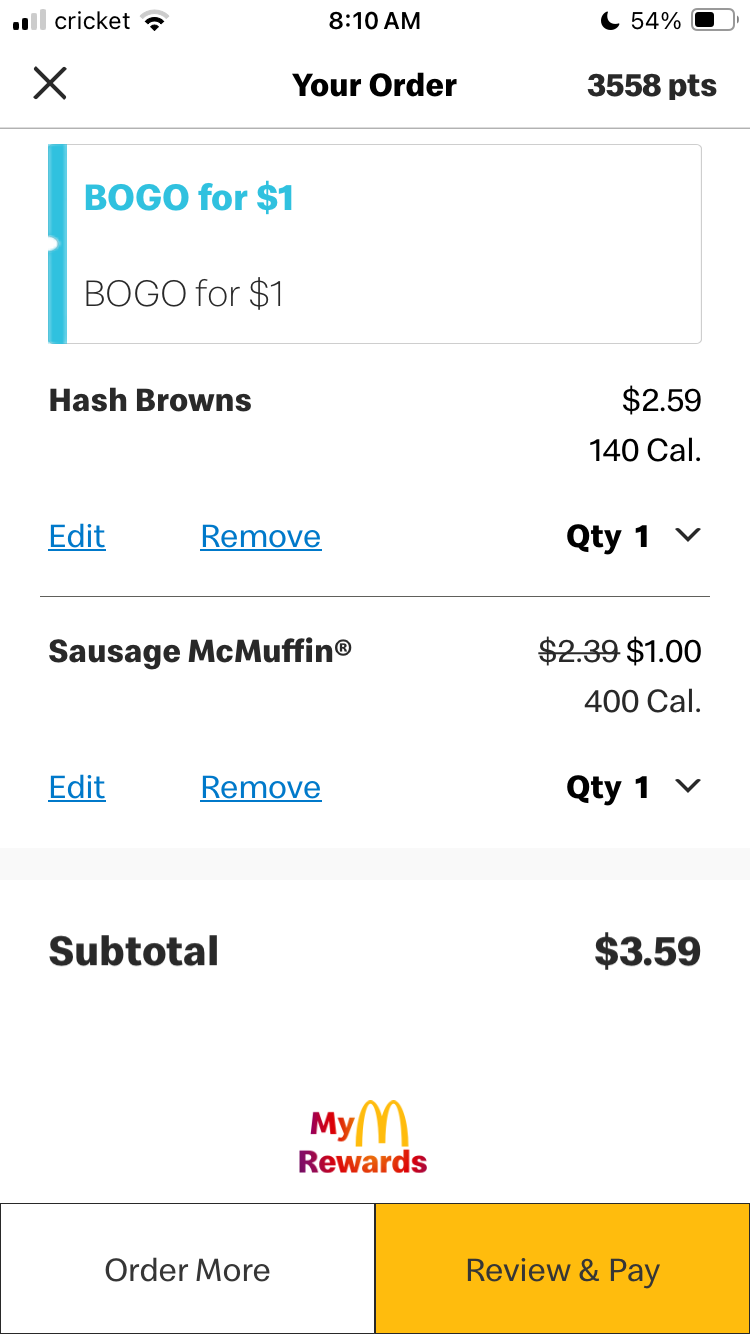Viewport: 750px width, 1334px height.
Task: Open the Sausage McMuffin quantity dropdown
Action: coord(687,787)
